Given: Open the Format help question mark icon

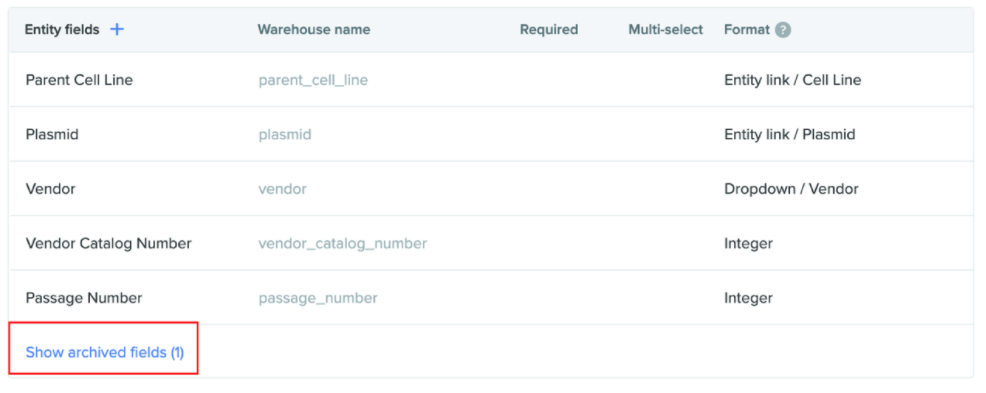Looking at the screenshot, I should click(783, 30).
